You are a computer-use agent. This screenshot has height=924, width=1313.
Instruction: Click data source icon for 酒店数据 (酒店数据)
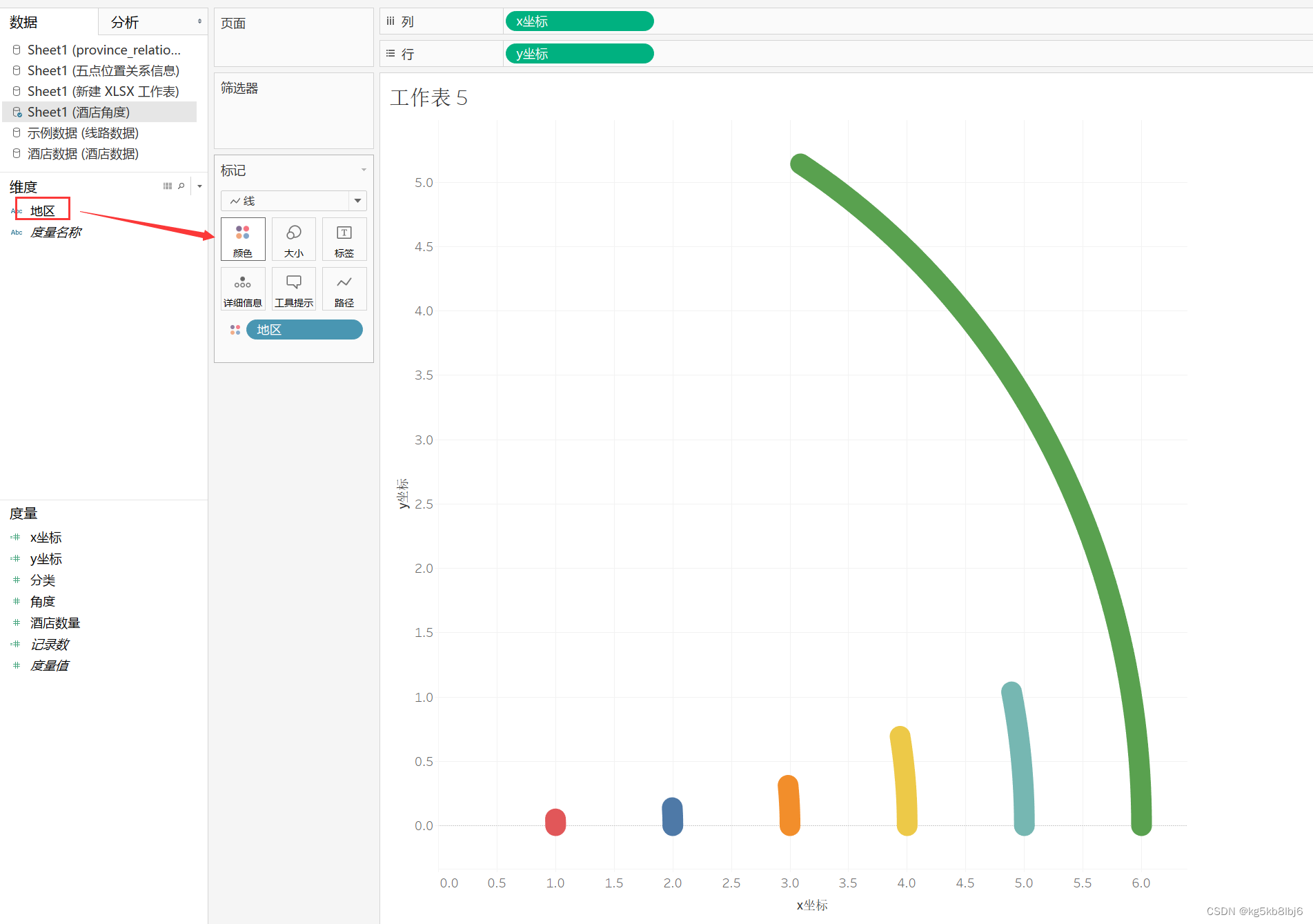coord(17,153)
